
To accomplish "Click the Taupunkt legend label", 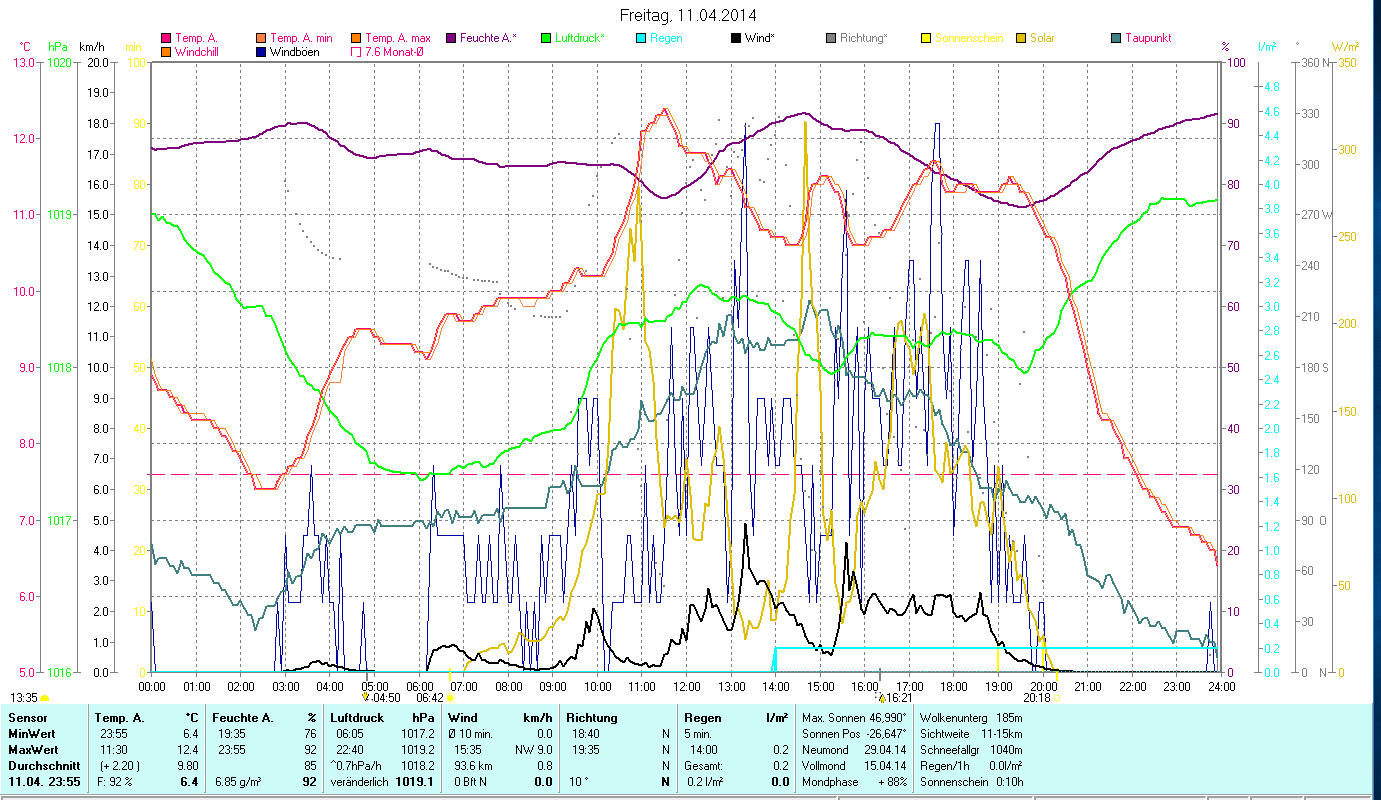I will [x=1148, y=38].
